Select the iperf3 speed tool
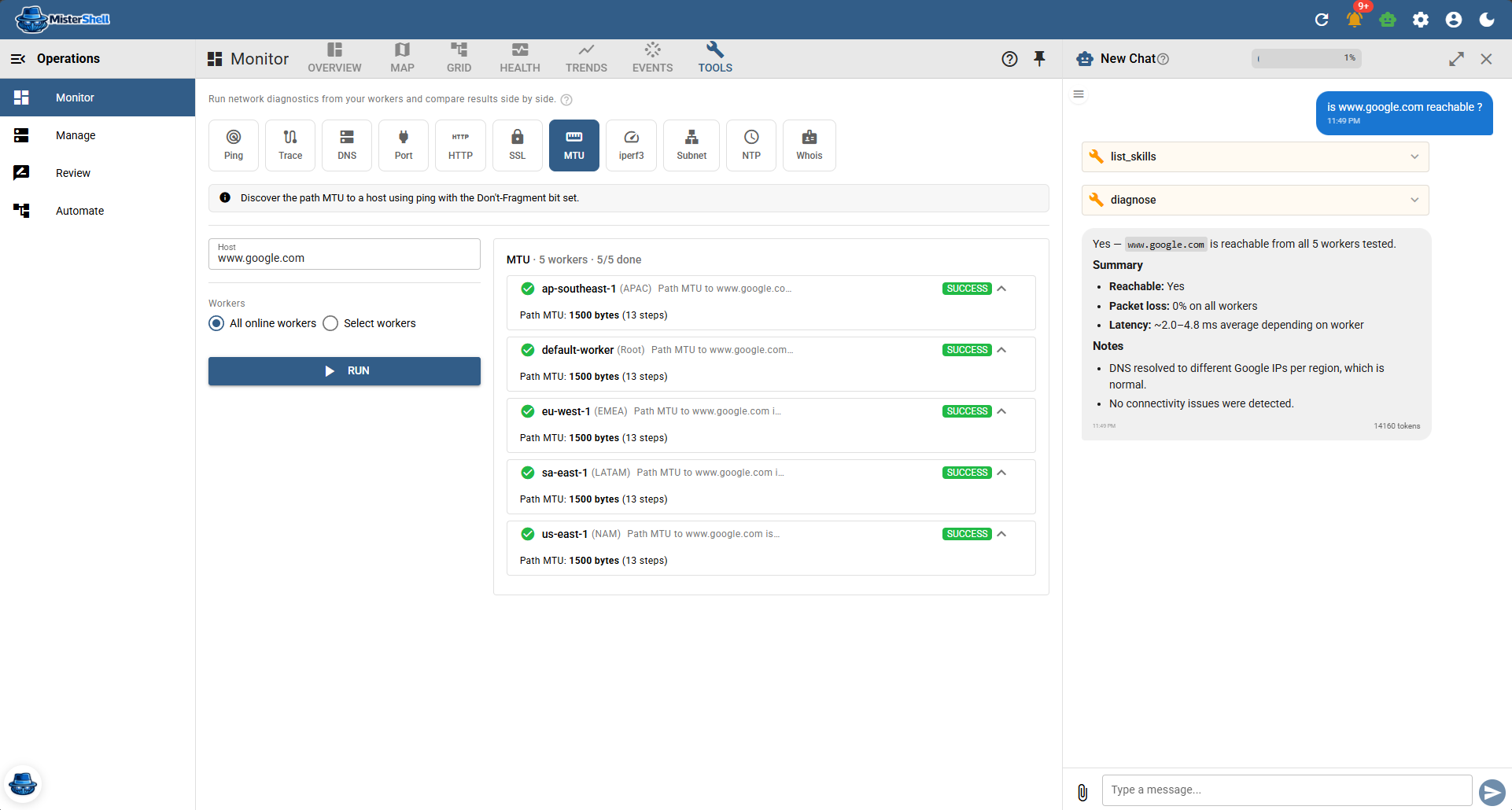 (631, 145)
